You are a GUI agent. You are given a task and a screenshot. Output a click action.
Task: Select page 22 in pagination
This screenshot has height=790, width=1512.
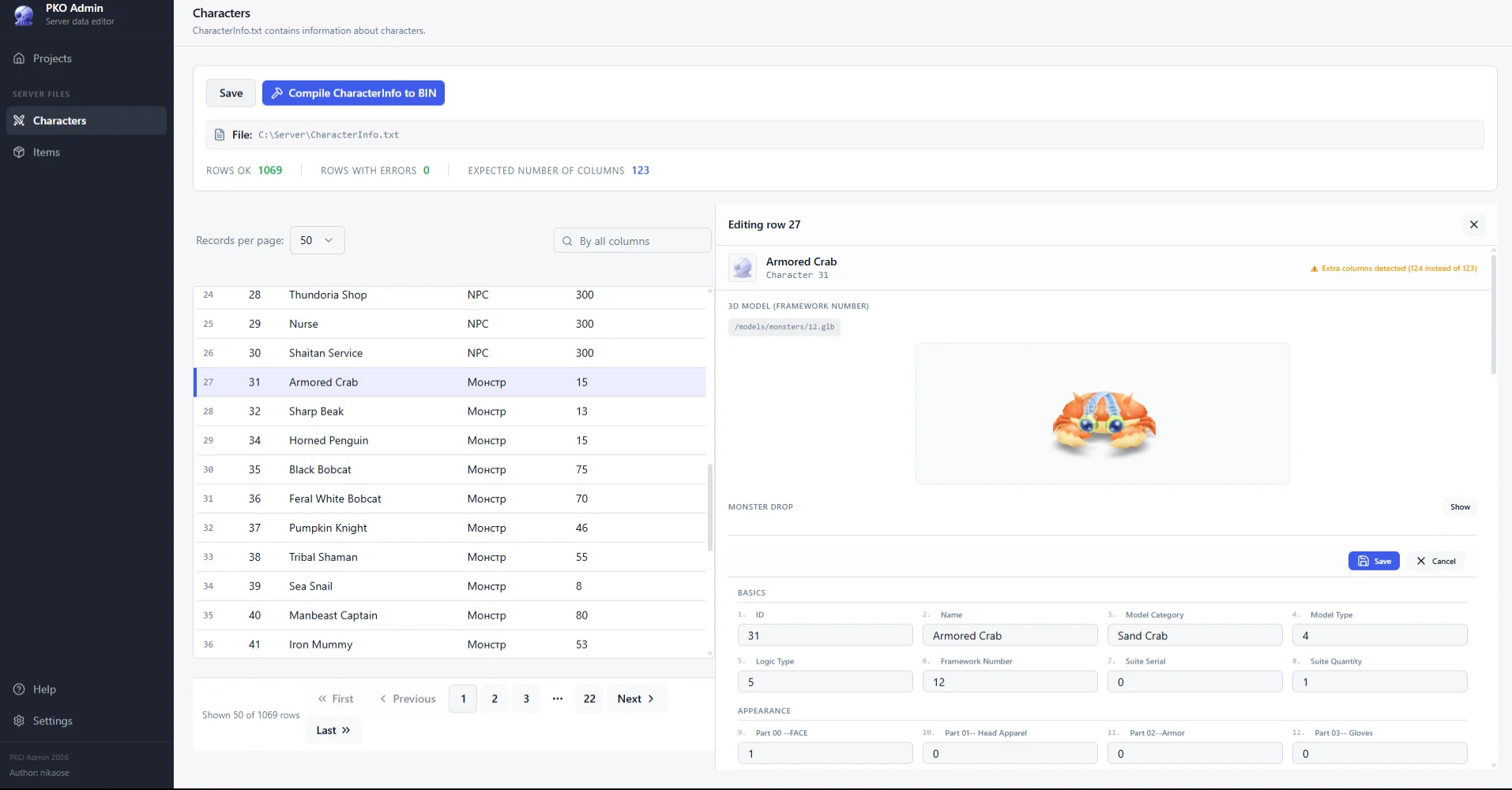(589, 699)
